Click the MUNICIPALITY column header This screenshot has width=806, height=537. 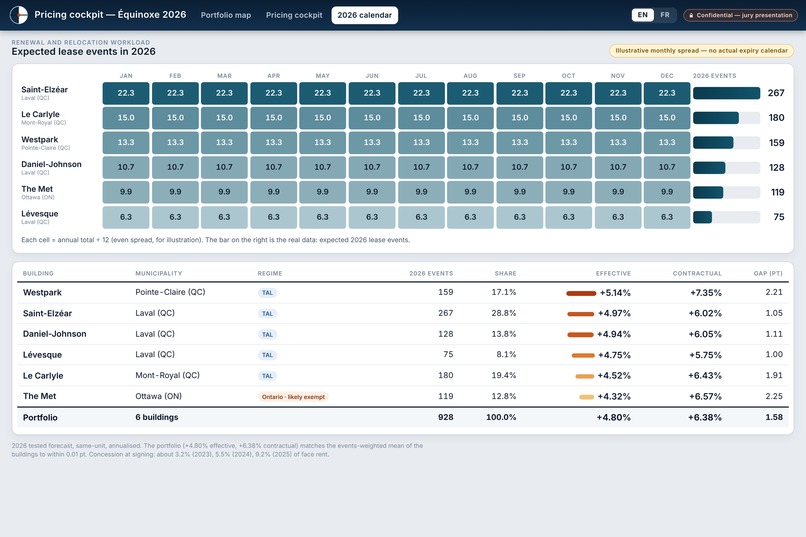point(158,273)
